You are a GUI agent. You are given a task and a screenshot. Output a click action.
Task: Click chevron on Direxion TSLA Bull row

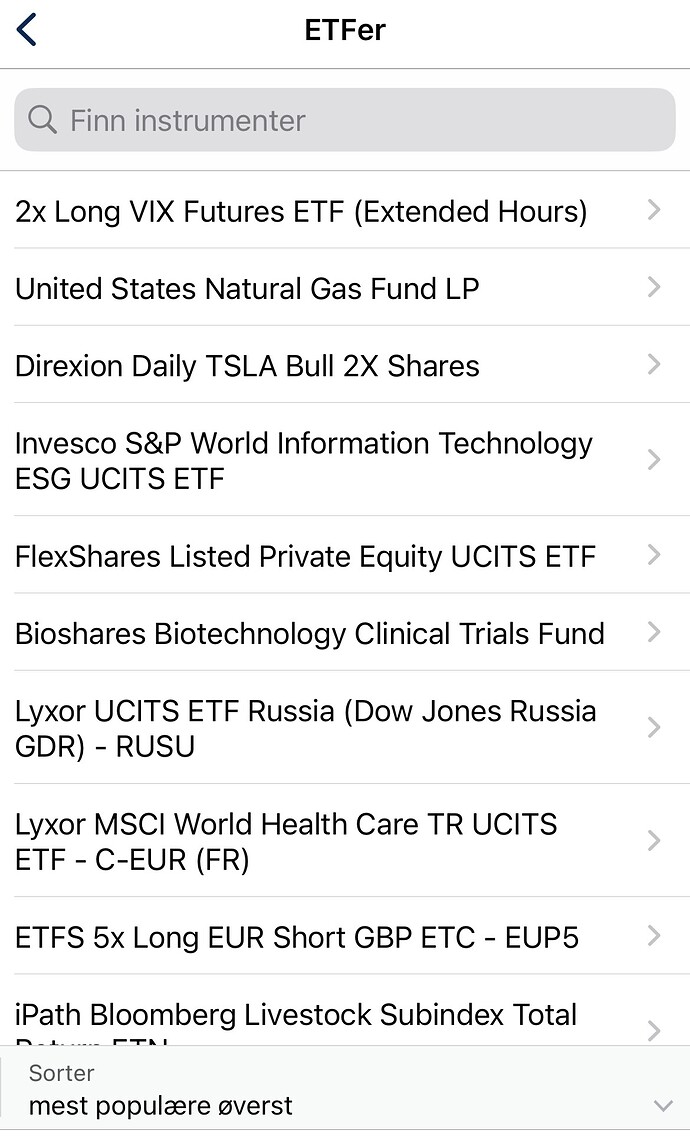click(654, 364)
